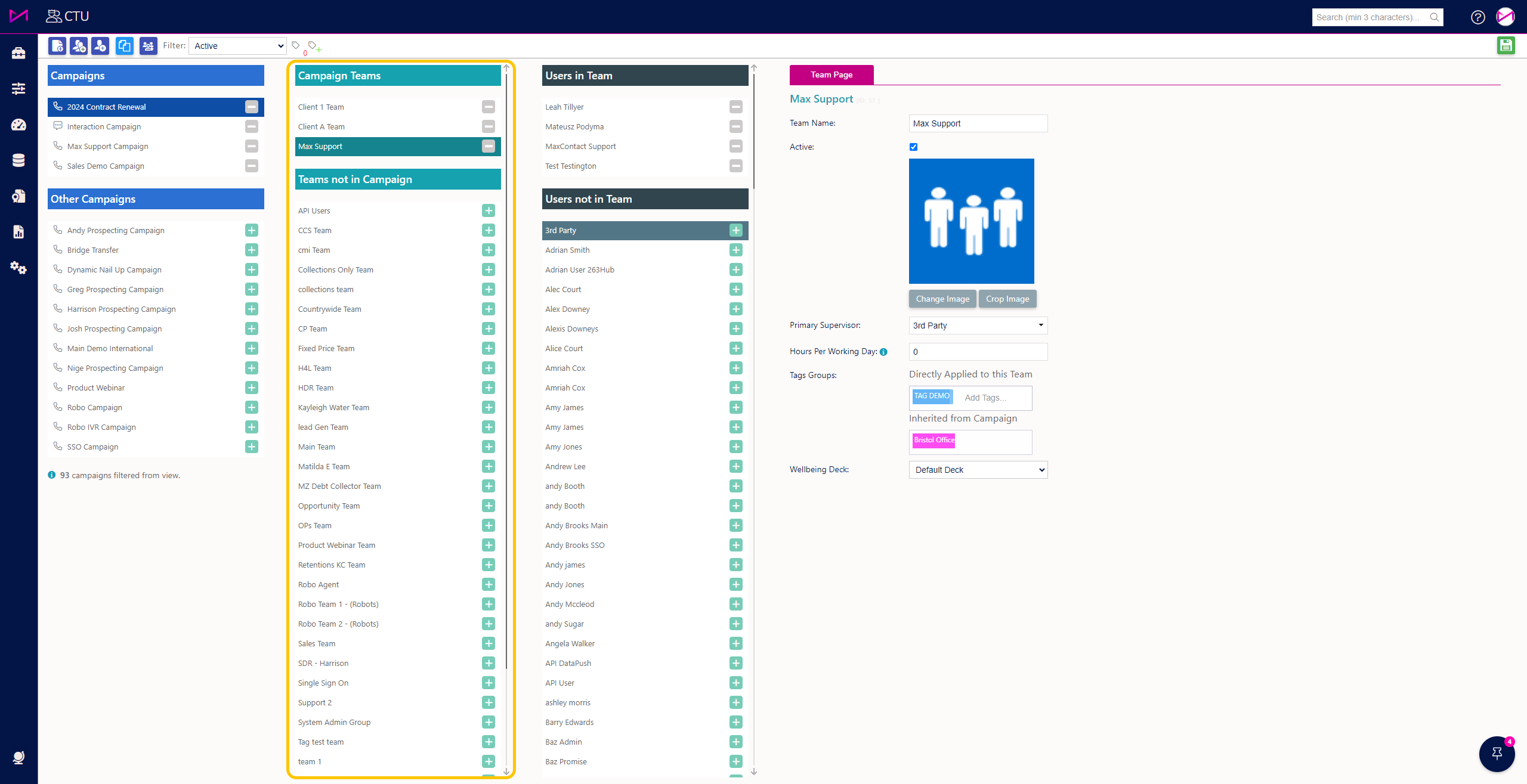The width and height of the screenshot is (1527, 784).
Task: Click the add new campaign toolbar icon
Action: point(57,46)
